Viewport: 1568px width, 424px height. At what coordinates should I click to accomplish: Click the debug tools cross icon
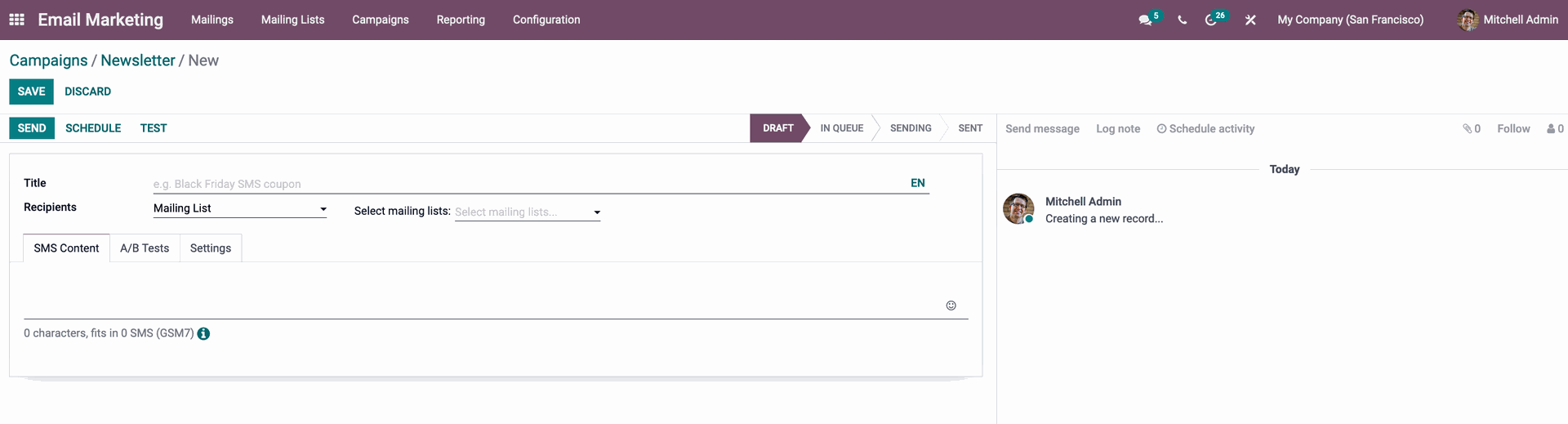coord(1250,20)
